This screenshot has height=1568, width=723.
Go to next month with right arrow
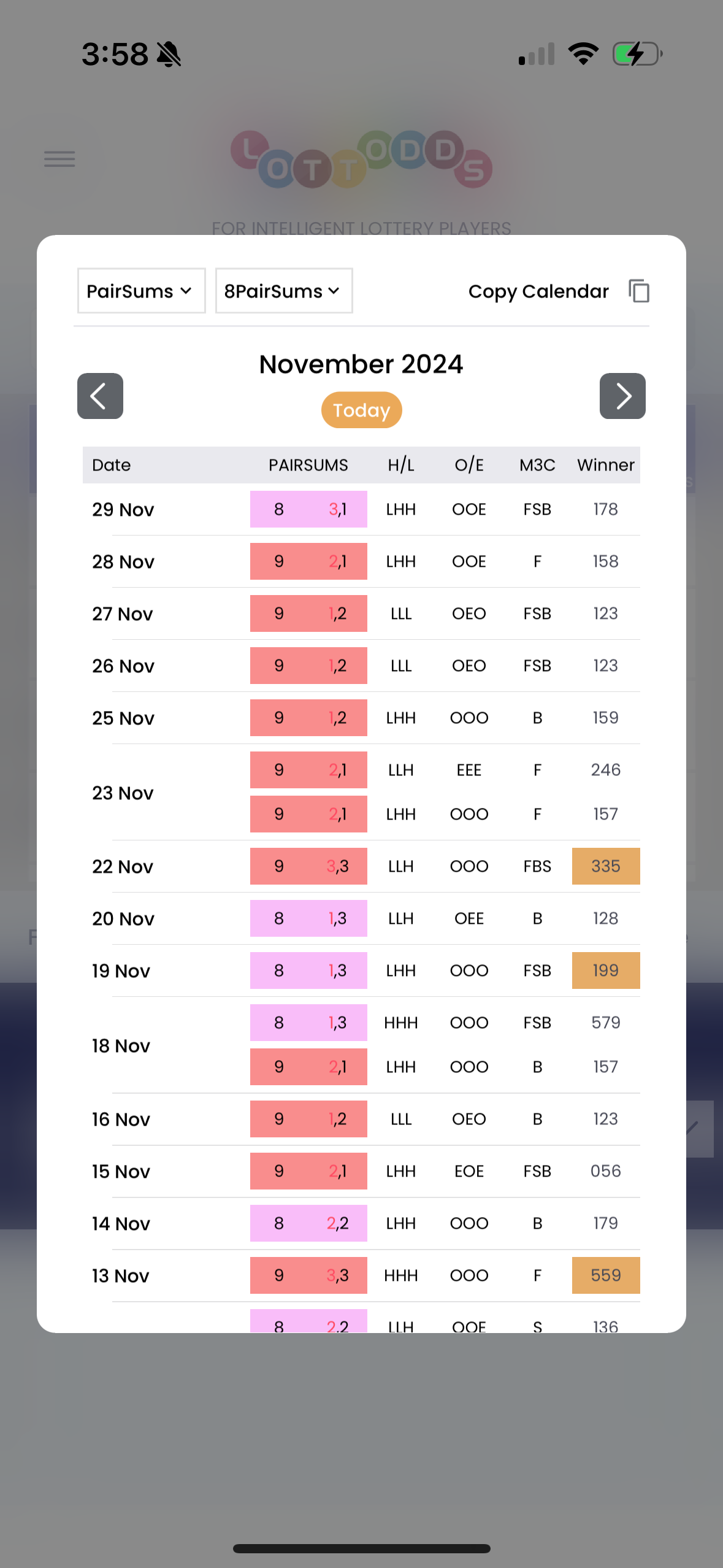(x=622, y=396)
